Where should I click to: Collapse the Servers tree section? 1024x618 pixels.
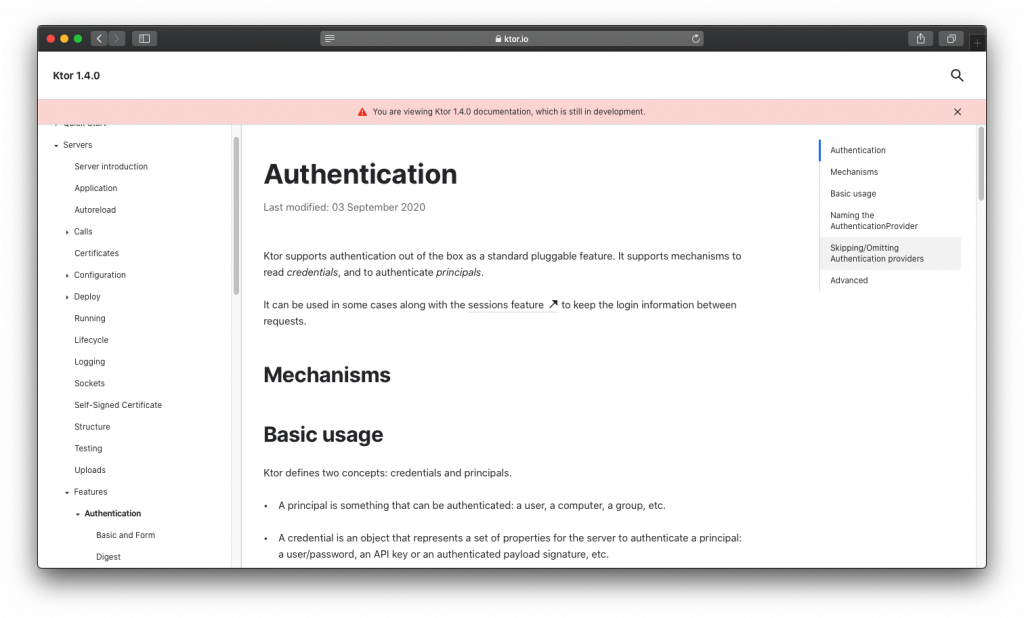(x=56, y=145)
